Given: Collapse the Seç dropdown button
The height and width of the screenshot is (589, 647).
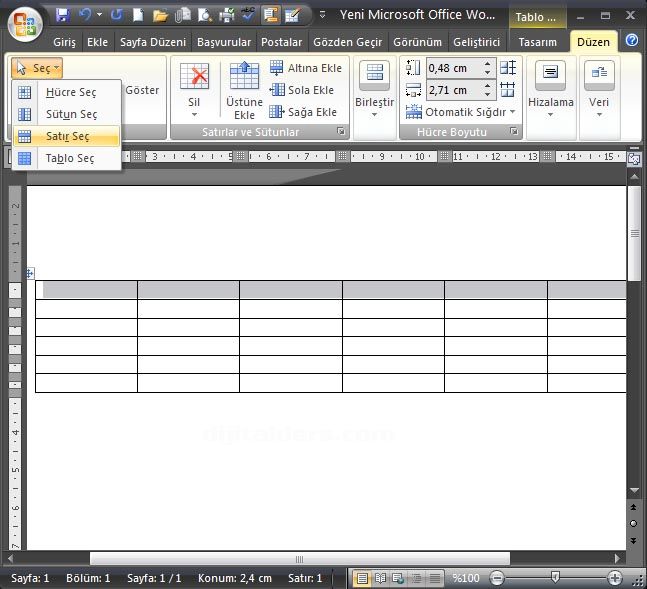Looking at the screenshot, I should 37,68.
